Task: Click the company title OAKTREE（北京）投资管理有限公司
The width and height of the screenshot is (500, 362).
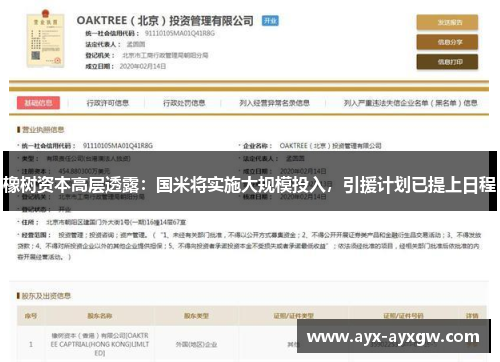Action: click(x=165, y=21)
